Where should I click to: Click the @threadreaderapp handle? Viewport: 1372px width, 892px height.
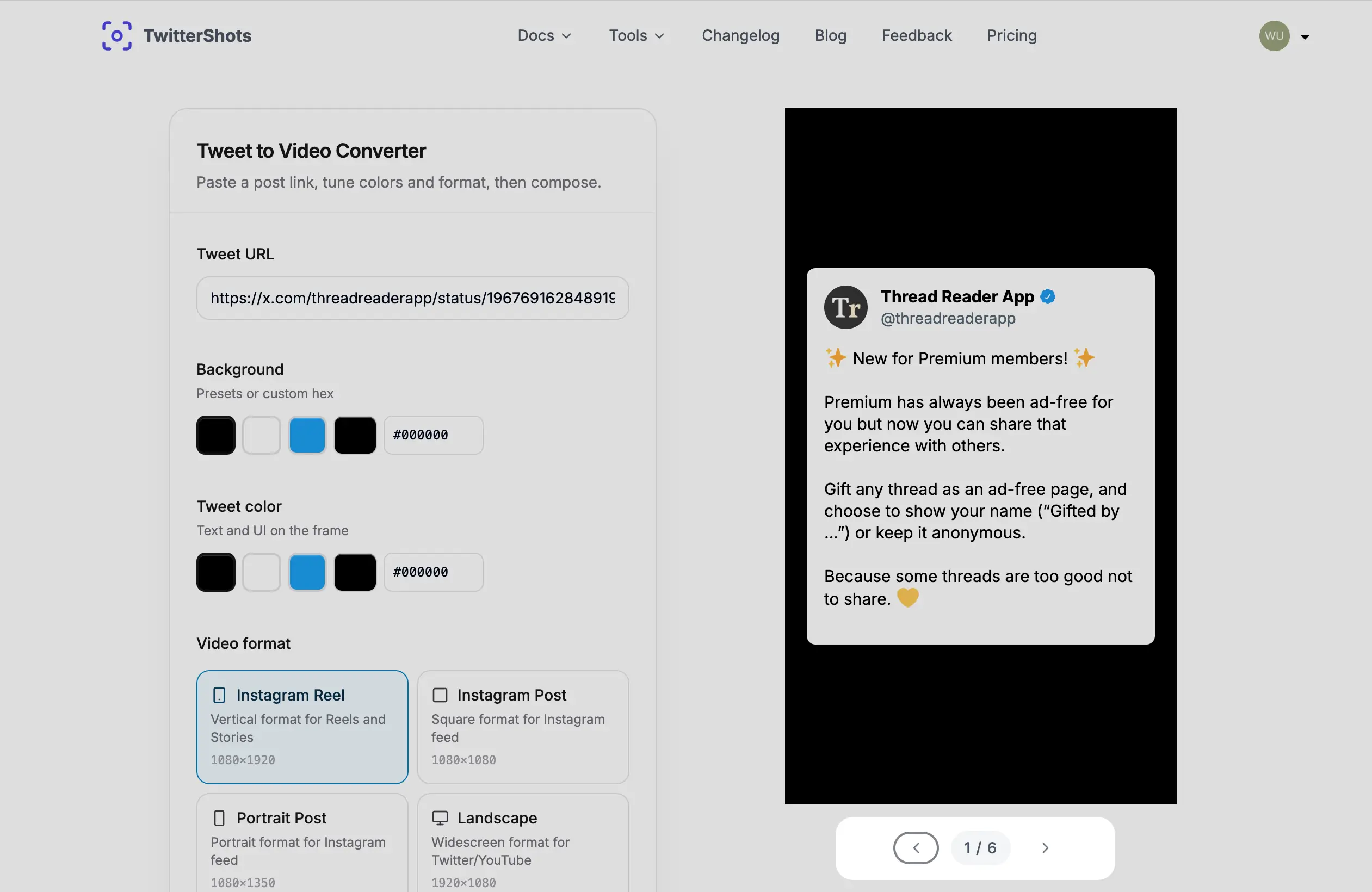(948, 318)
